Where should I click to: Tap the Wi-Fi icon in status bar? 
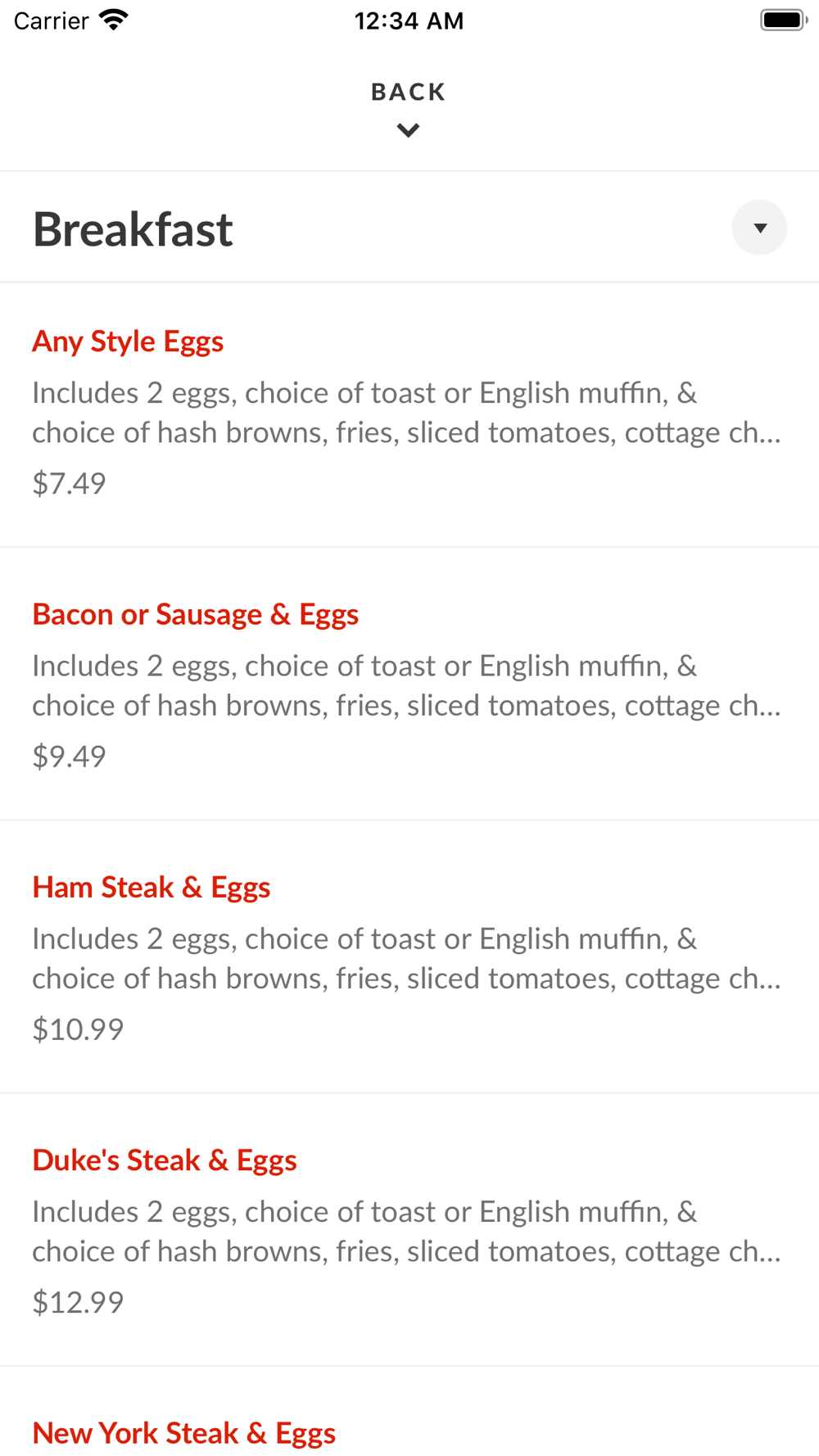pos(114,20)
